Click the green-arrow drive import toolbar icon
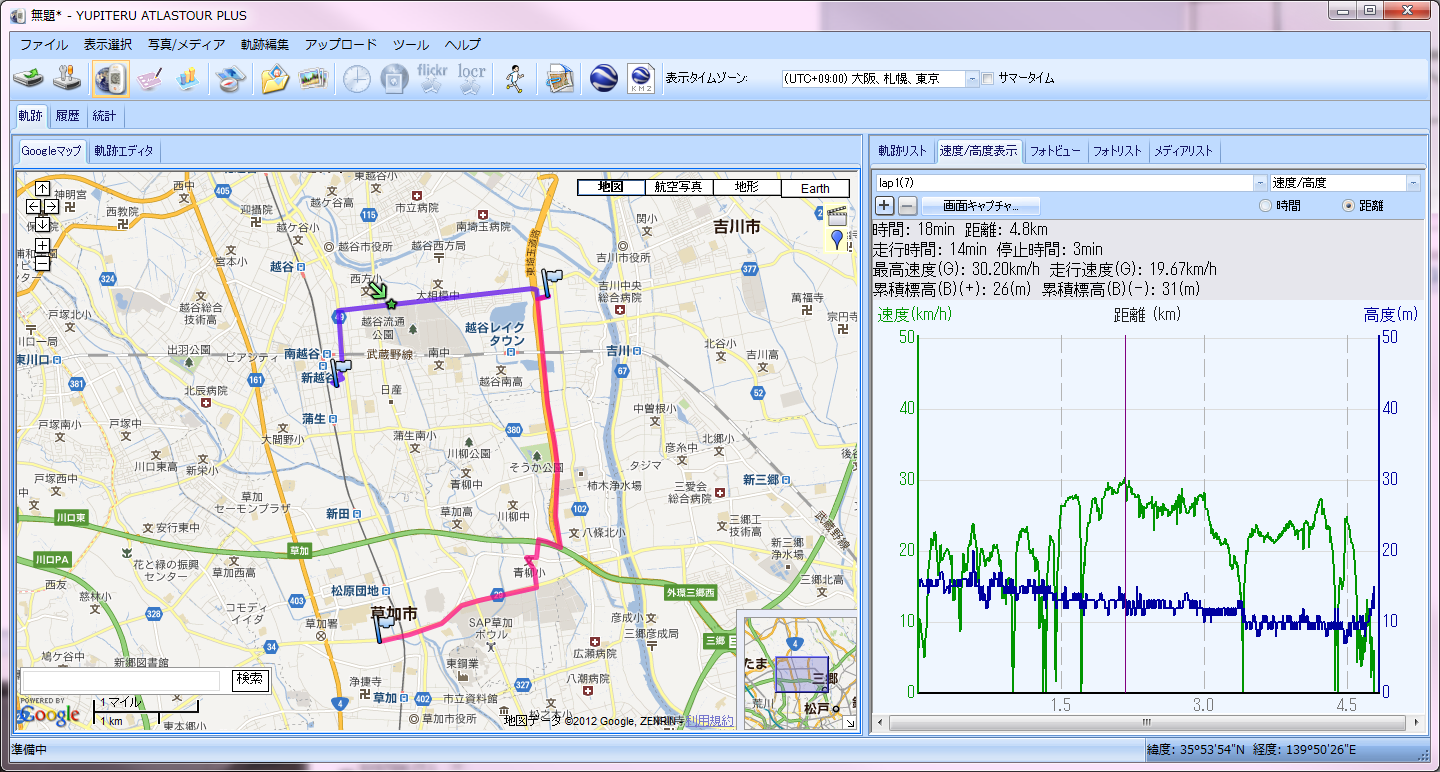The image size is (1440, 772). 27,78
